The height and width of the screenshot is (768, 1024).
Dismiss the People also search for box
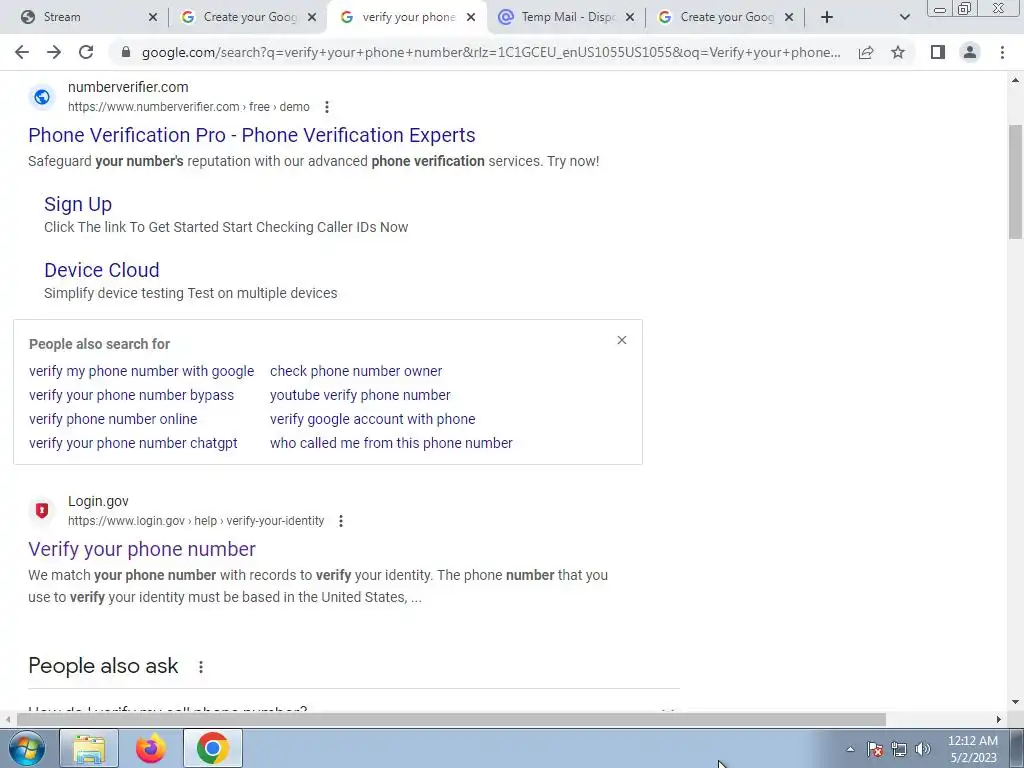tap(622, 340)
